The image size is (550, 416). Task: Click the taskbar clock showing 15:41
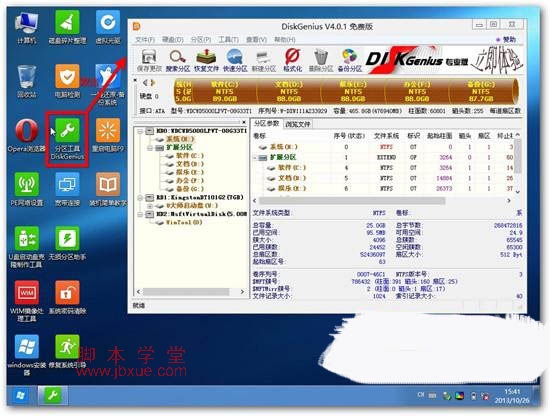tap(512, 396)
